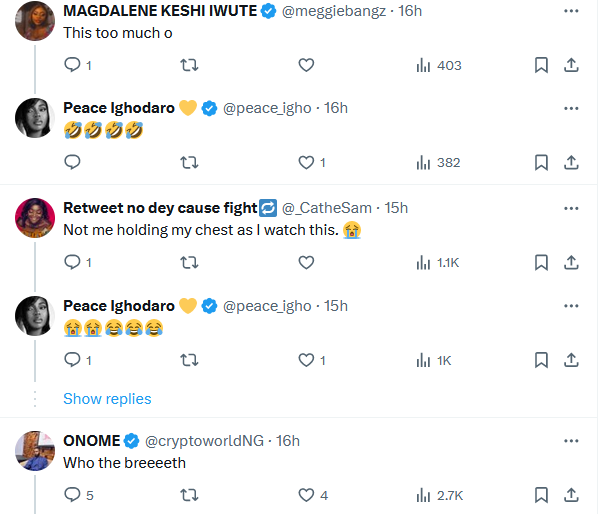Open more options menu on ONOME's tweet
The image size is (600, 514).
tap(571, 440)
